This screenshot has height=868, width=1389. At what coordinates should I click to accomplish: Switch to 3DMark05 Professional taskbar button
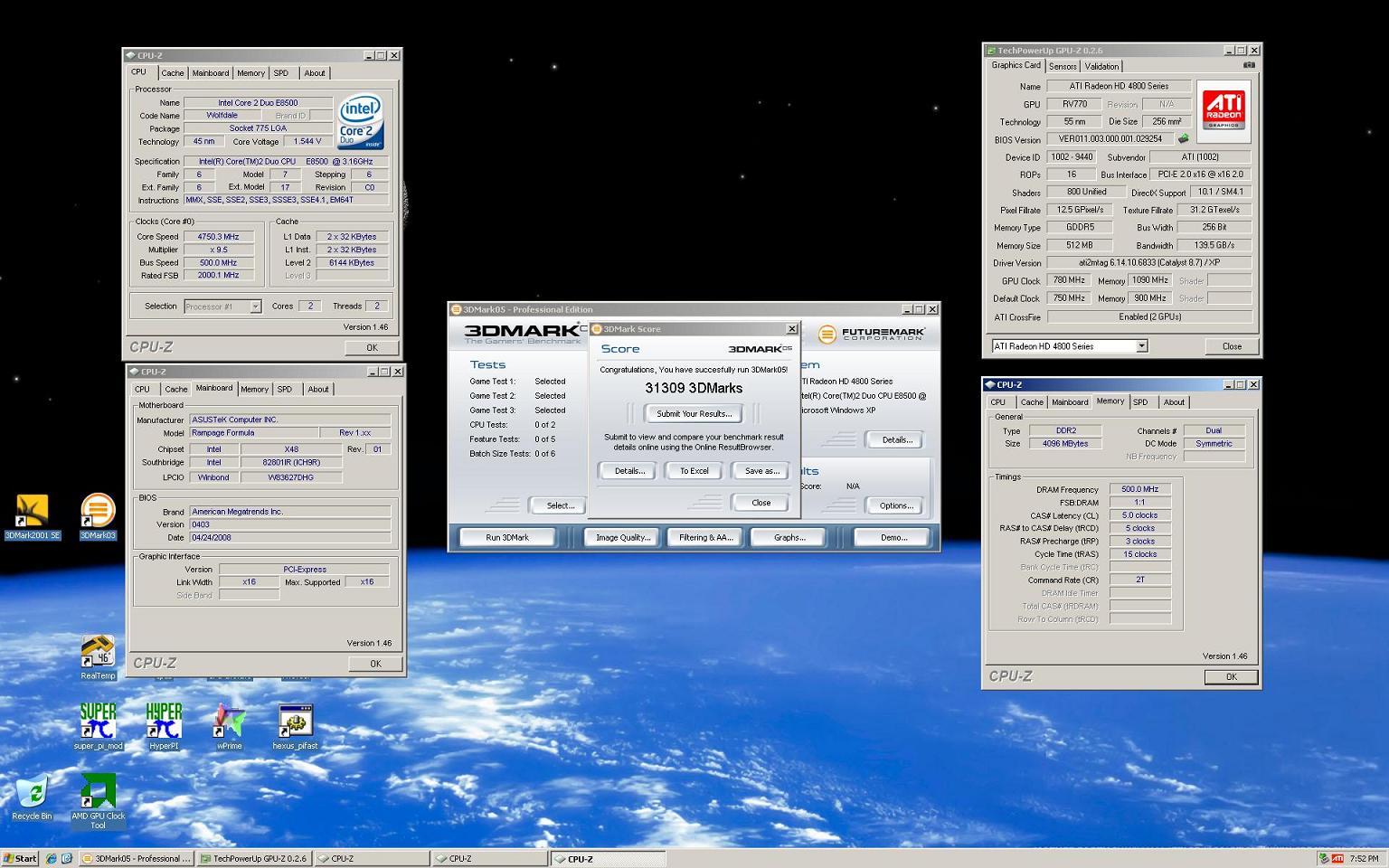(x=136, y=858)
